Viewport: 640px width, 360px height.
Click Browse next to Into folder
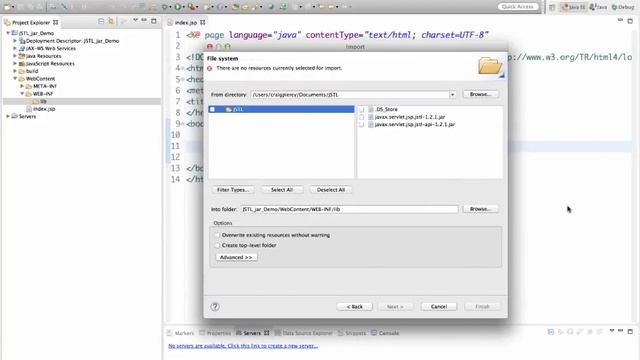[480, 209]
